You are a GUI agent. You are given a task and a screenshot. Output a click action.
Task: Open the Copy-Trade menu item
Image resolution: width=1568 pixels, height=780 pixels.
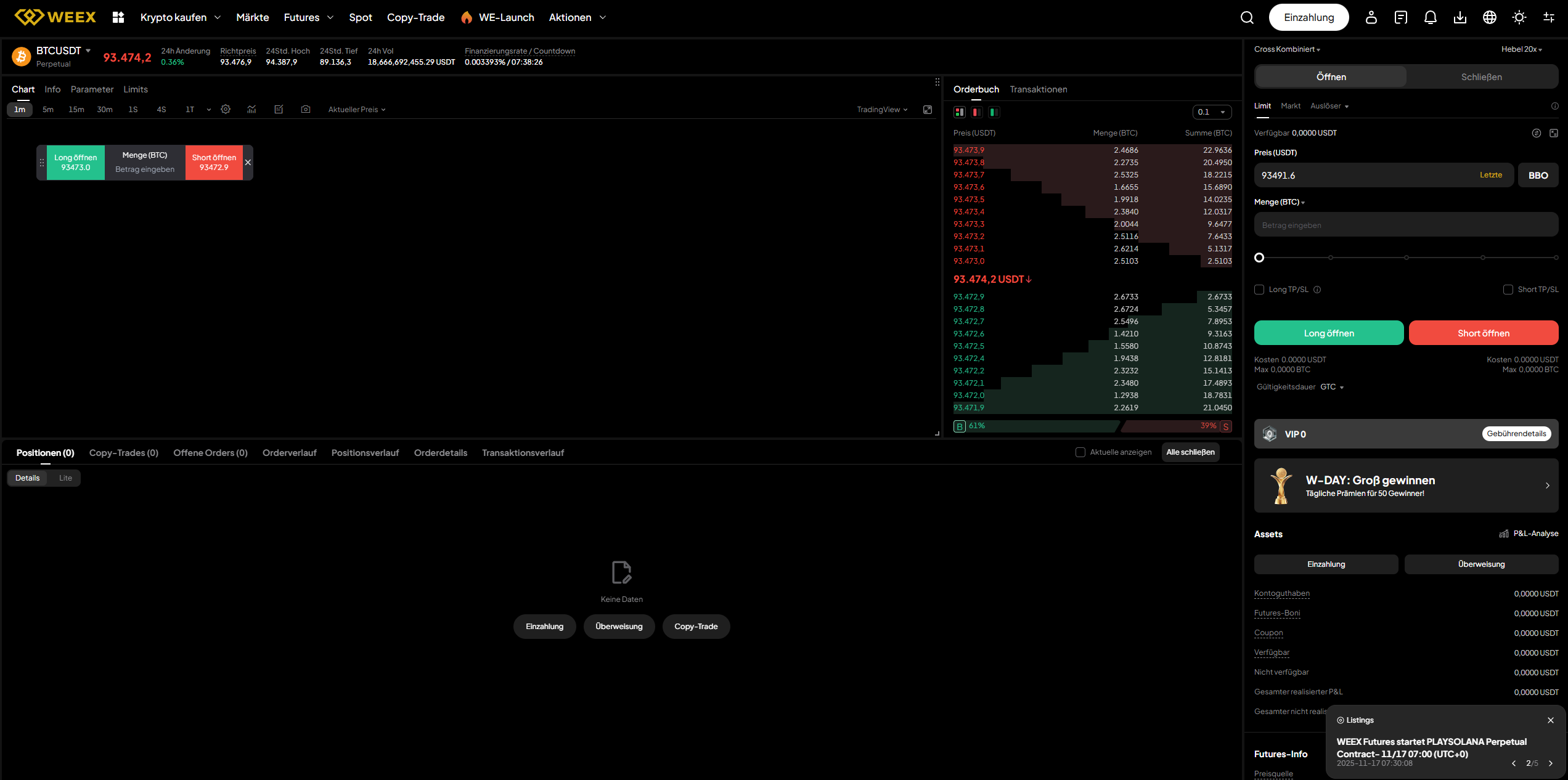415,17
